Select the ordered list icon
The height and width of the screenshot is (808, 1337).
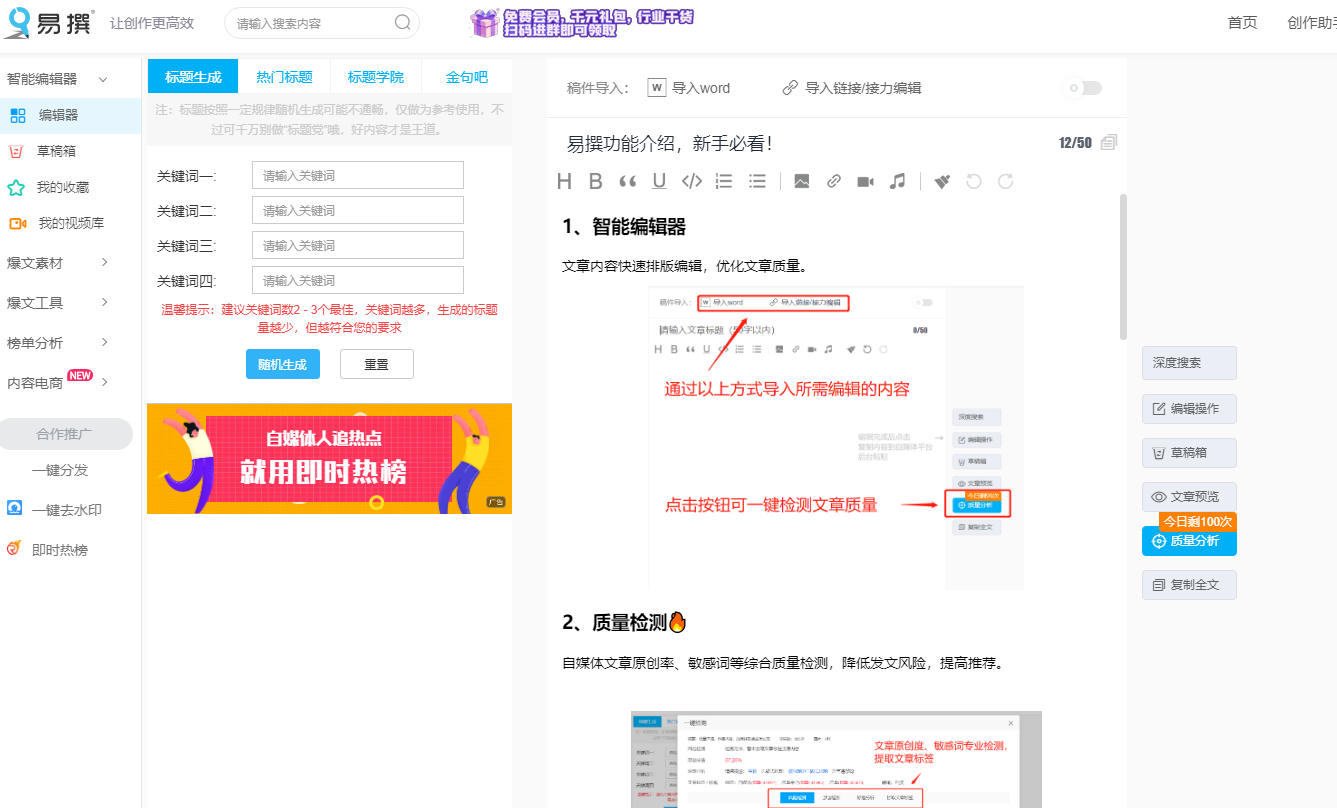pyautogui.click(x=723, y=181)
